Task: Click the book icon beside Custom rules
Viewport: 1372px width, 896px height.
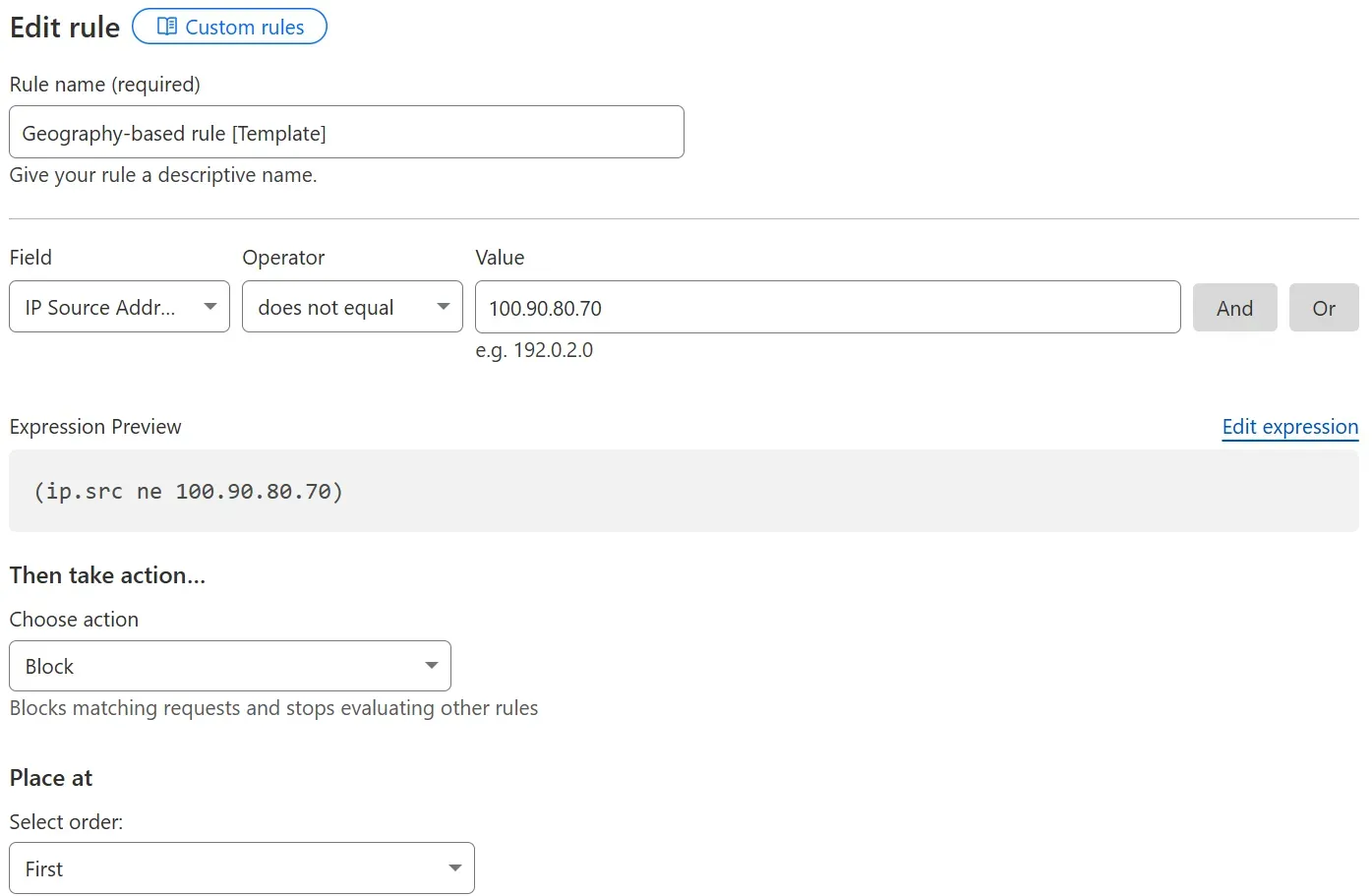Action: (x=167, y=27)
